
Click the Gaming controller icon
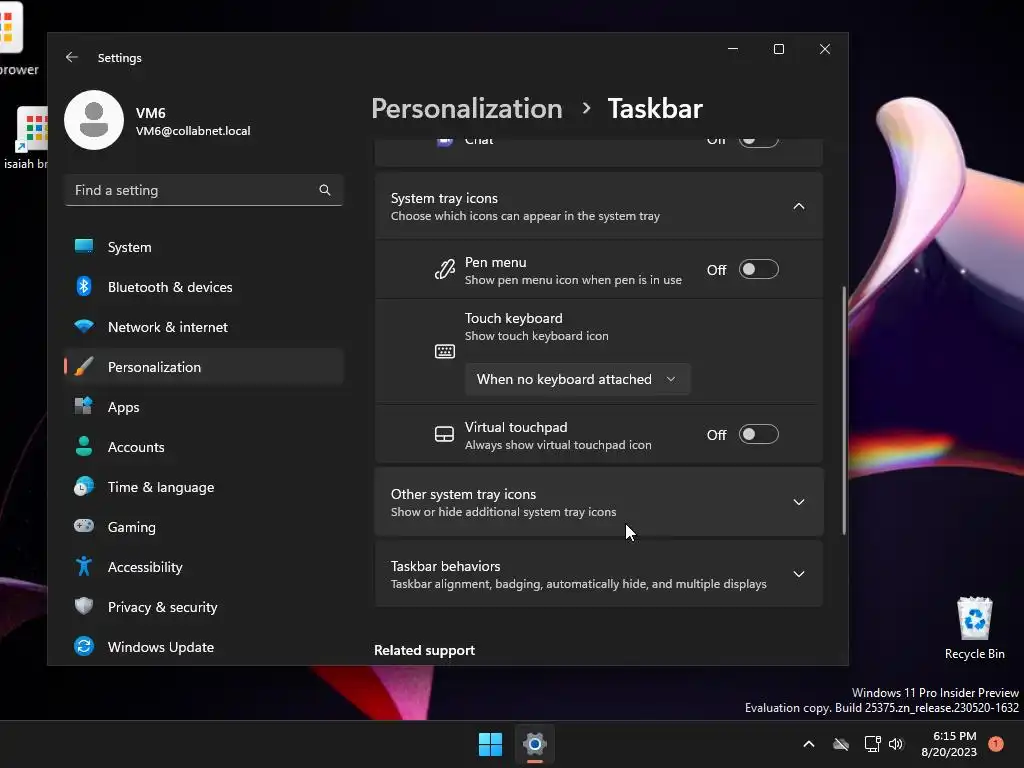84,526
